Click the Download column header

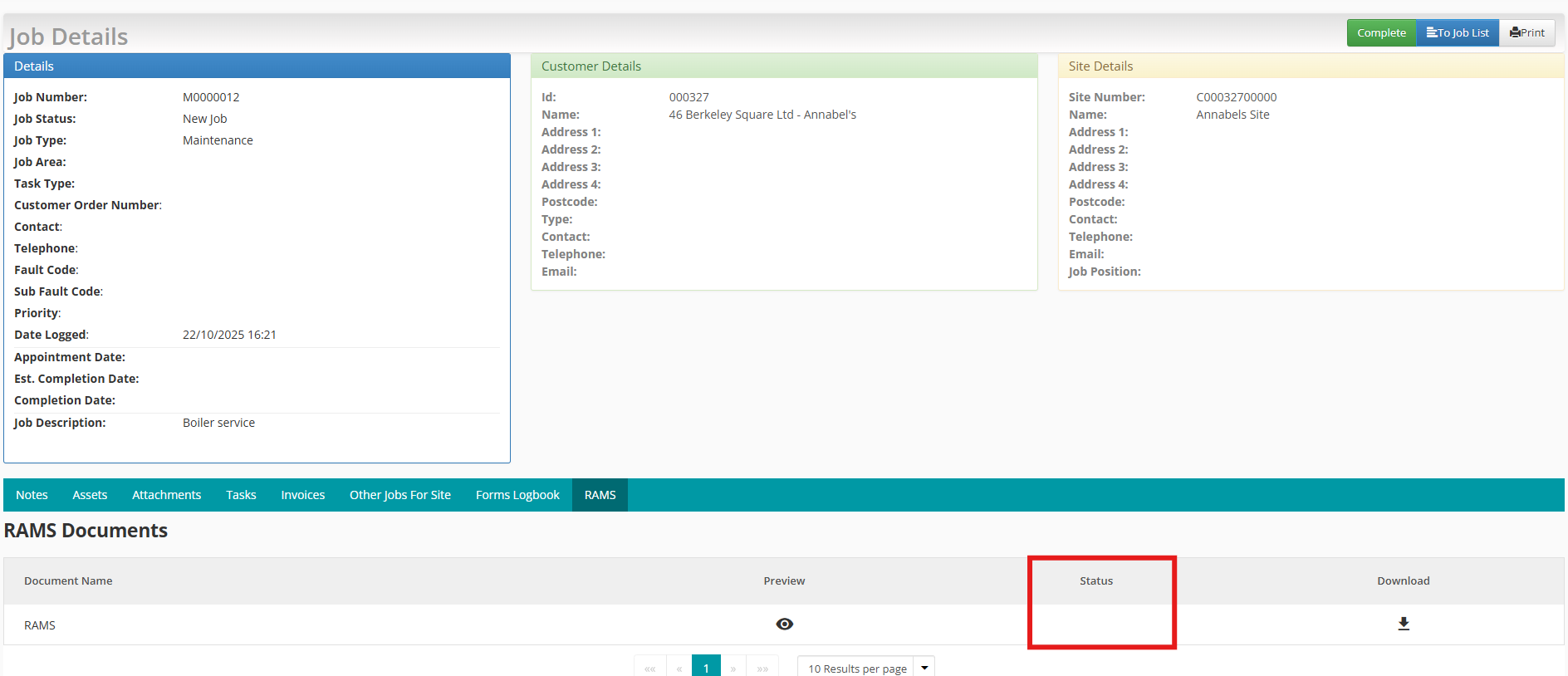[x=1404, y=581]
